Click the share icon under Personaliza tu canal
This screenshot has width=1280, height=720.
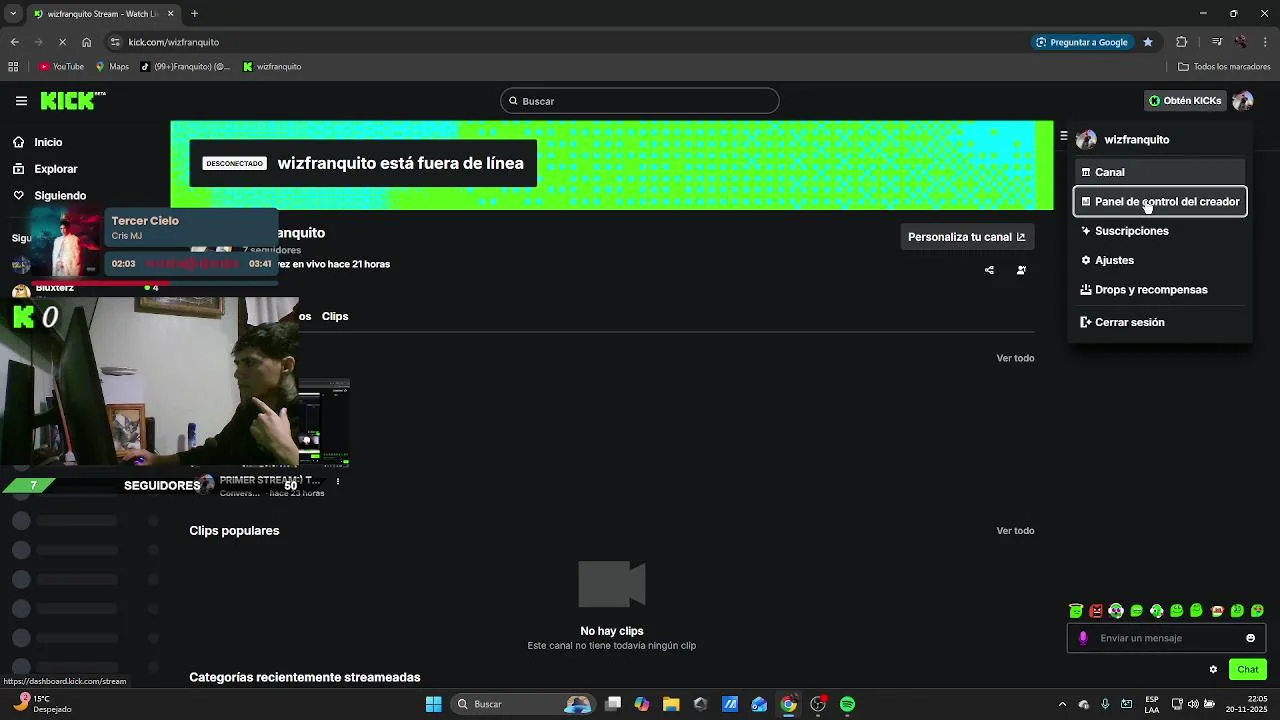[989, 270]
